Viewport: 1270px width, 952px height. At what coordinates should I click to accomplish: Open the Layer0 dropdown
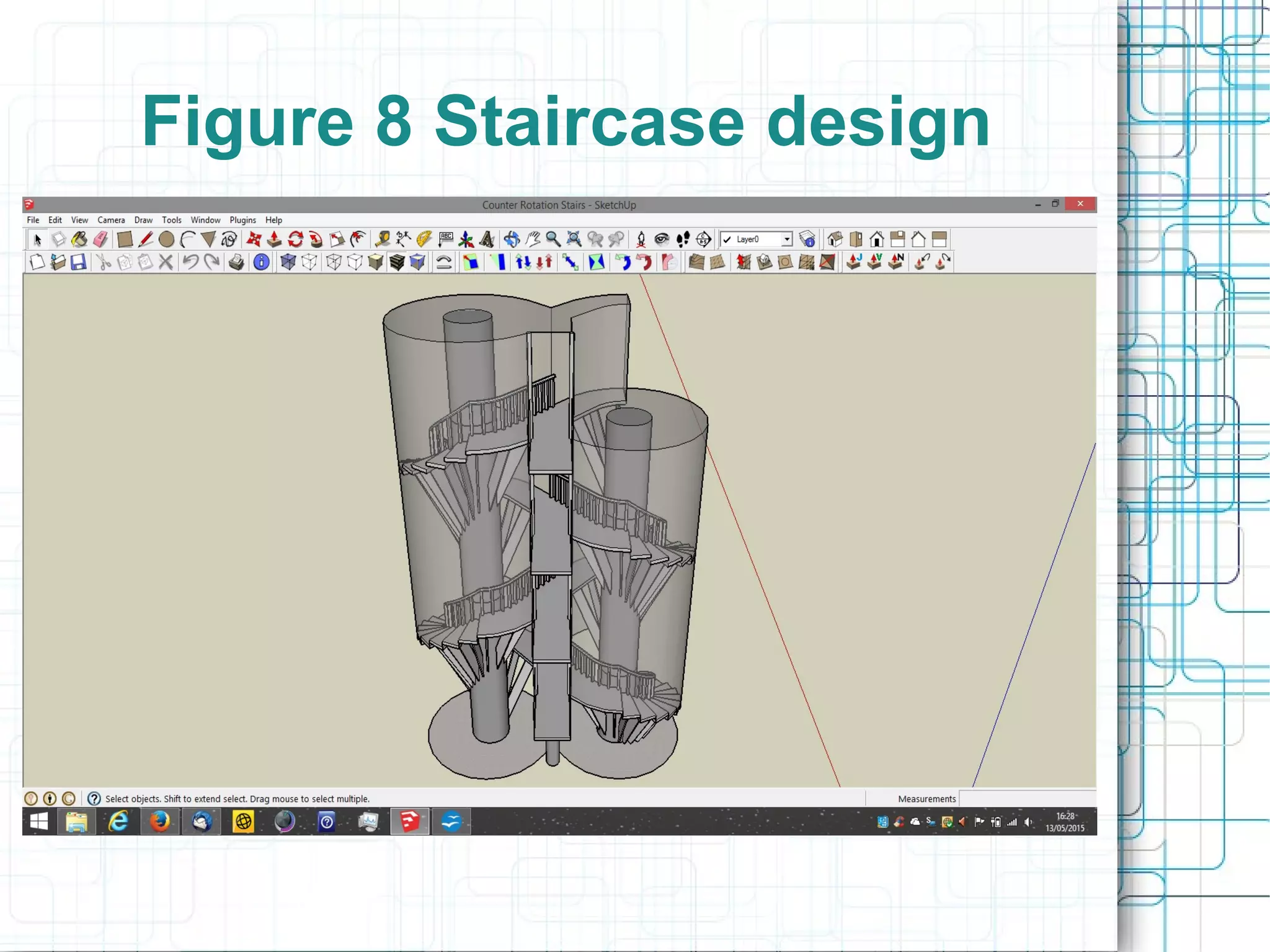coord(787,239)
